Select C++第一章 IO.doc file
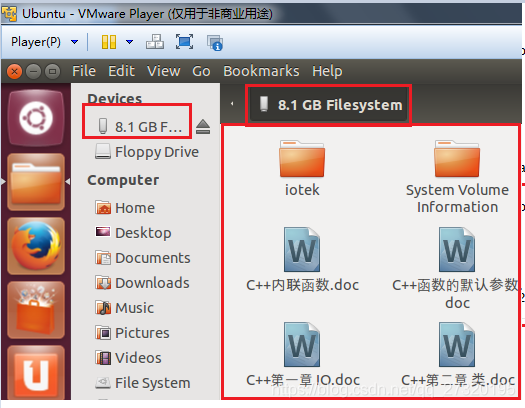Screen dimensions: 525x408 point(302,354)
